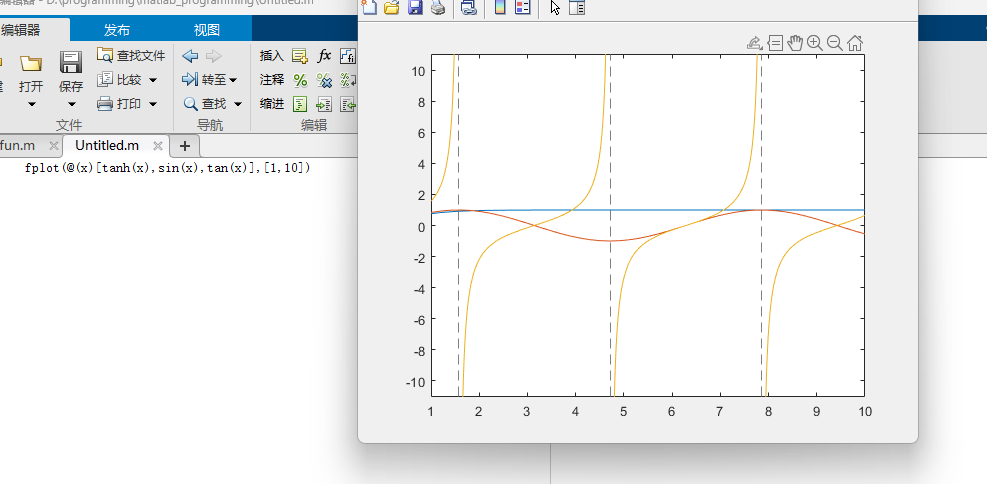The image size is (987, 484).
Task: Click the 比较 button
Action: click(120, 80)
